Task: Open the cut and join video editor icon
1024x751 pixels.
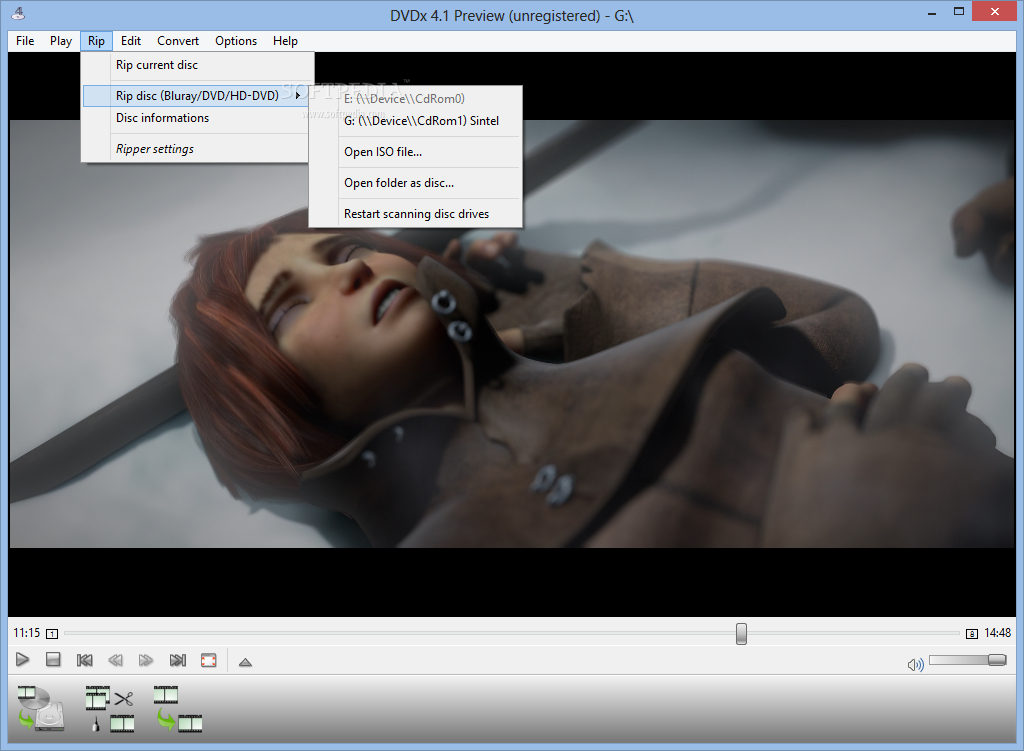Action: [110, 709]
